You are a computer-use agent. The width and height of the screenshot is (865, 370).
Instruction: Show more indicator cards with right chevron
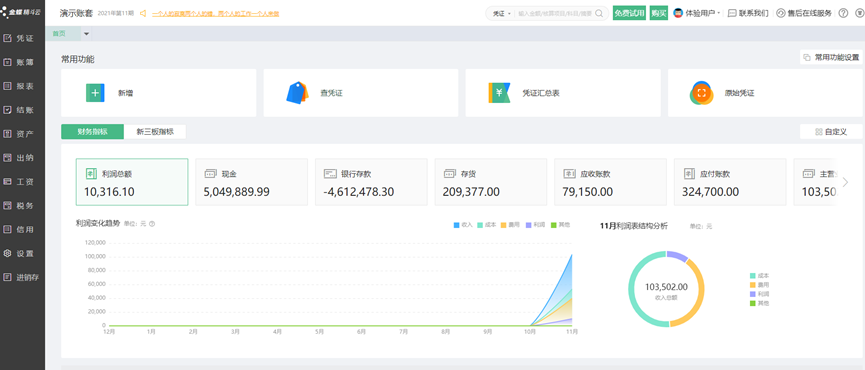[845, 182]
